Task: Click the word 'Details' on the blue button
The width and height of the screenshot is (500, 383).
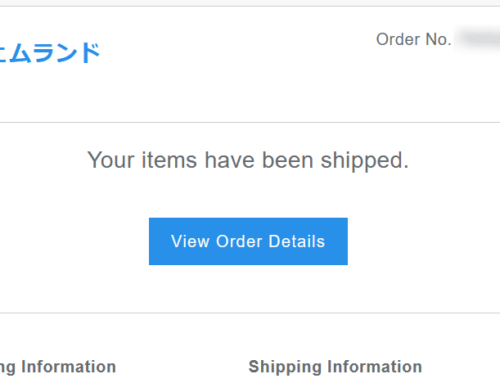Action: [x=297, y=241]
